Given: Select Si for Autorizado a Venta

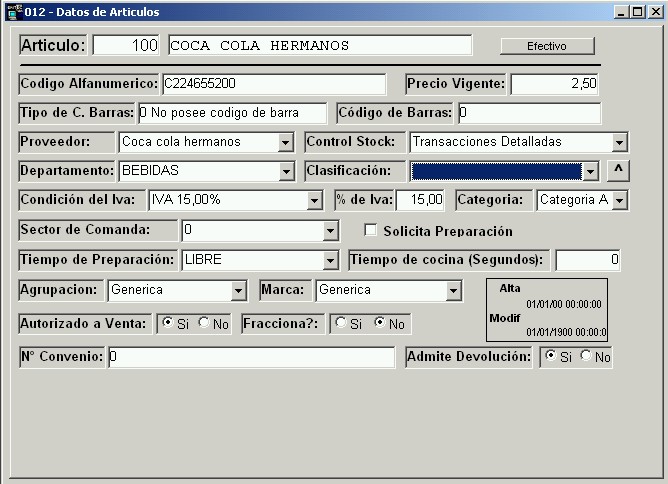Looking at the screenshot, I should coord(168,323).
